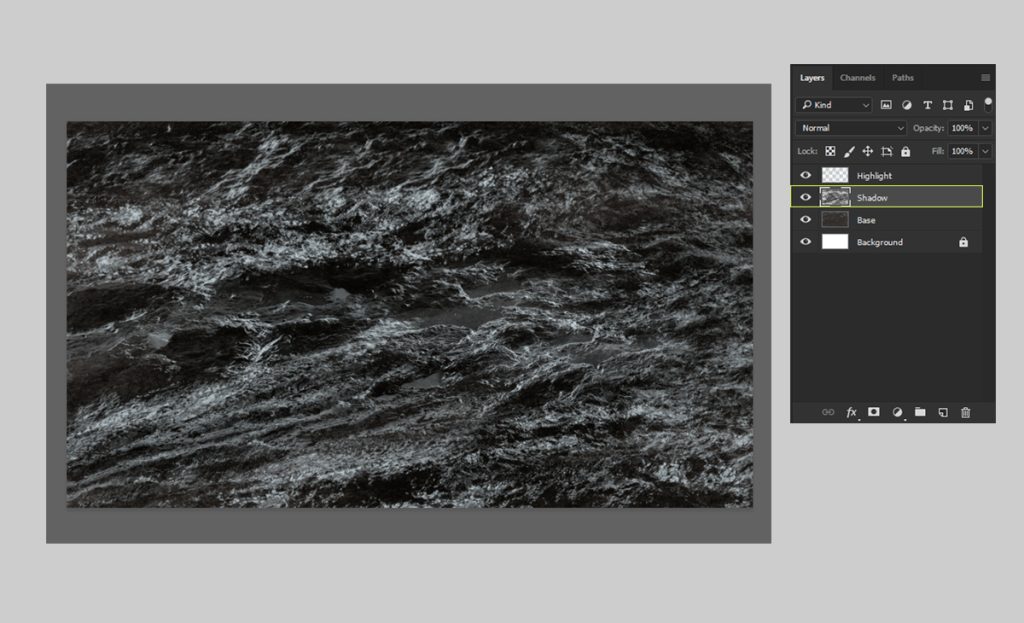Image resolution: width=1024 pixels, height=623 pixels.
Task: Enable Lock All for the Shadow layer
Action: tap(905, 151)
